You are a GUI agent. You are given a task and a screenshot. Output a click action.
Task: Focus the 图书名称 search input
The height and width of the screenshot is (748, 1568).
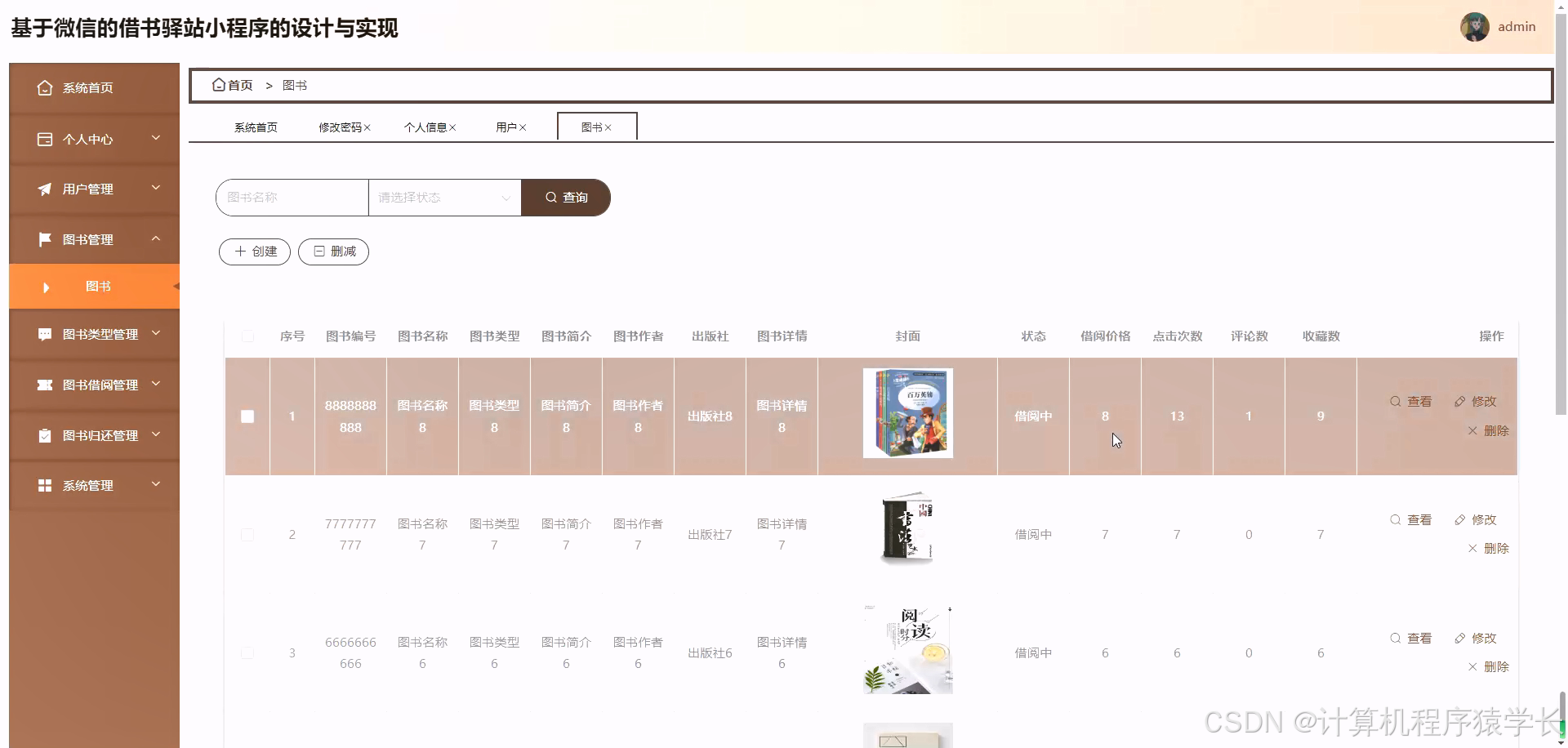(292, 198)
